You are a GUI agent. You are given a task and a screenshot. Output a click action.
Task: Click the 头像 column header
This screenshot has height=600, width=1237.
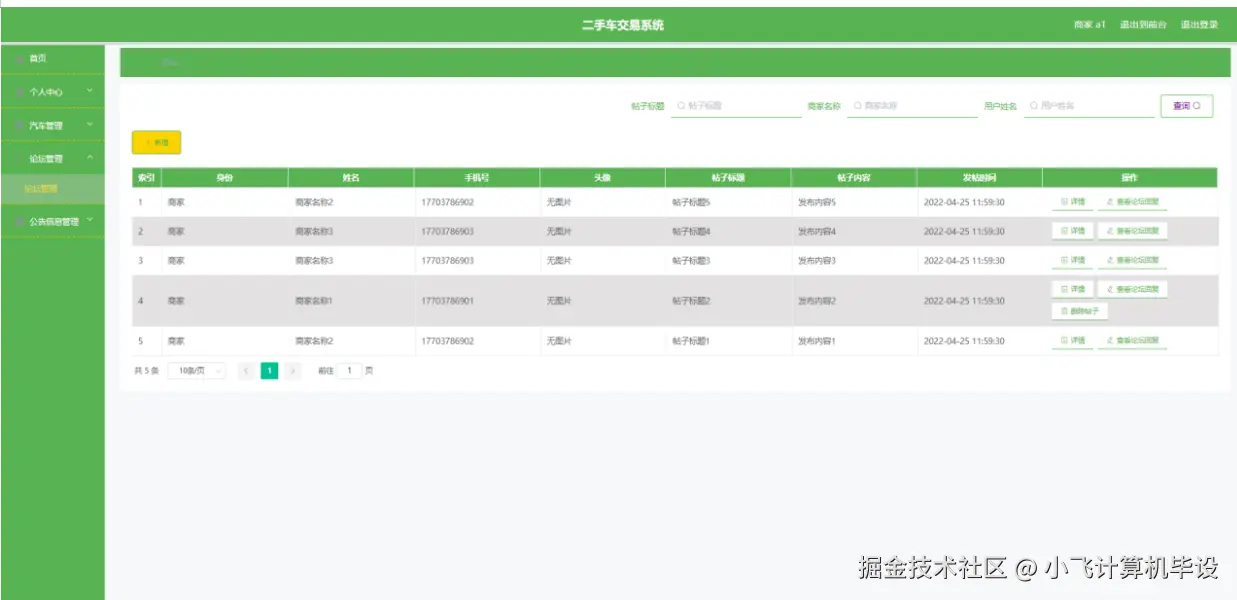coord(602,178)
